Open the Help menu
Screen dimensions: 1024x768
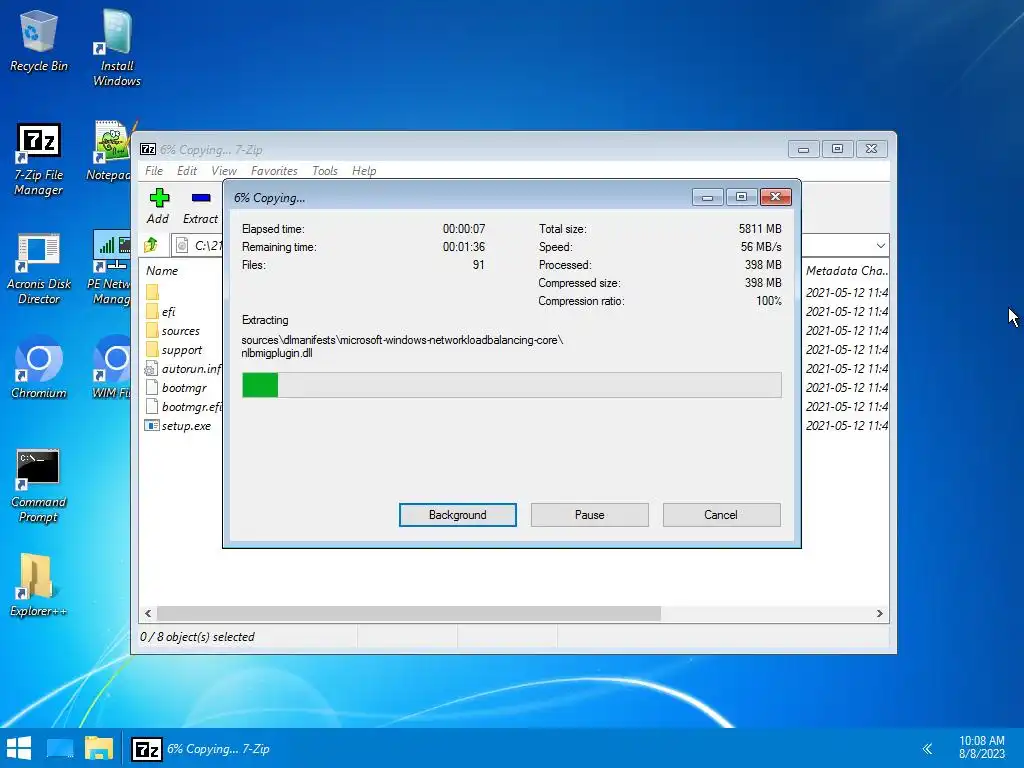point(364,170)
